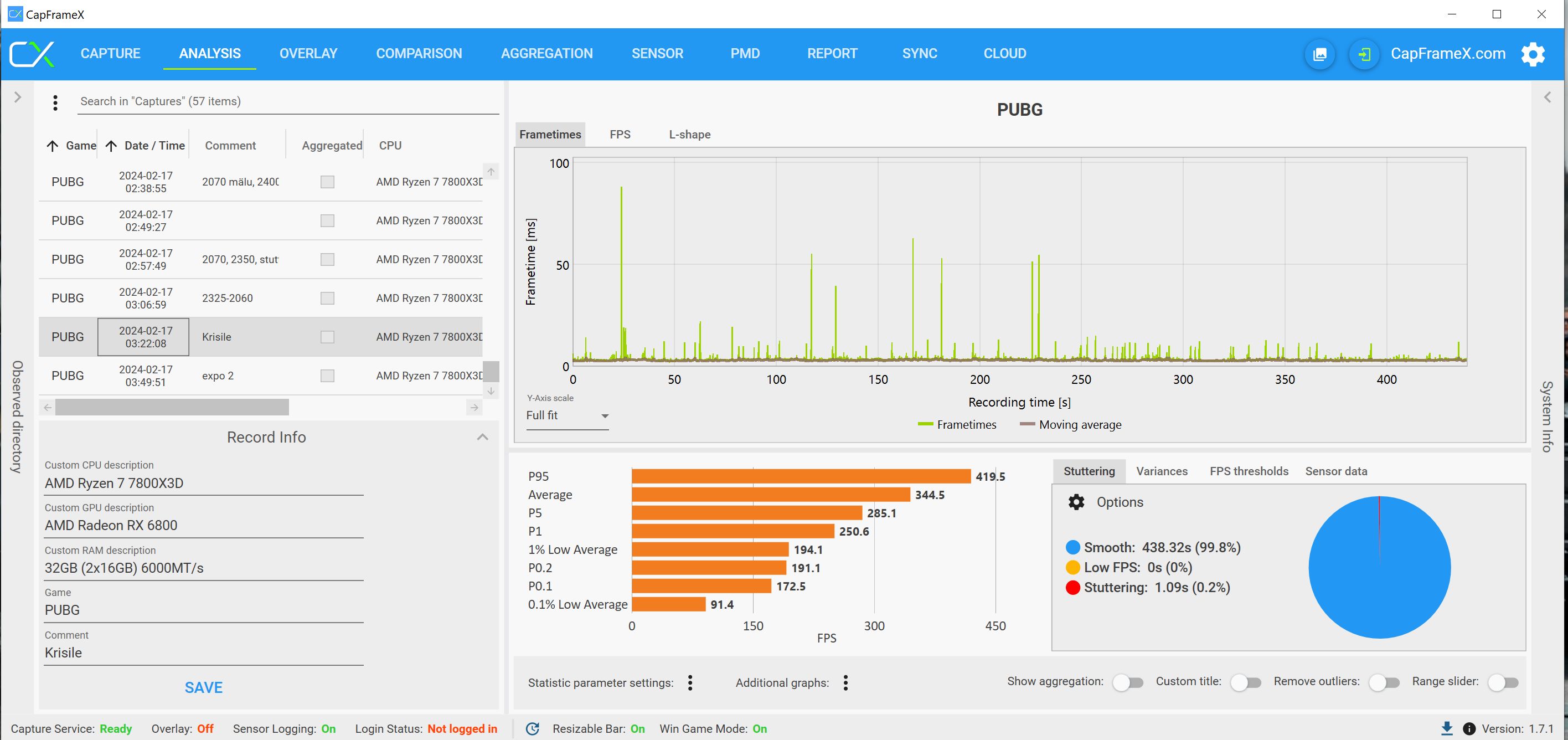Screen dimensions: 1568x740
Task: Toggle Aggregated checkbox for expo 2 capture
Action: pos(327,376)
